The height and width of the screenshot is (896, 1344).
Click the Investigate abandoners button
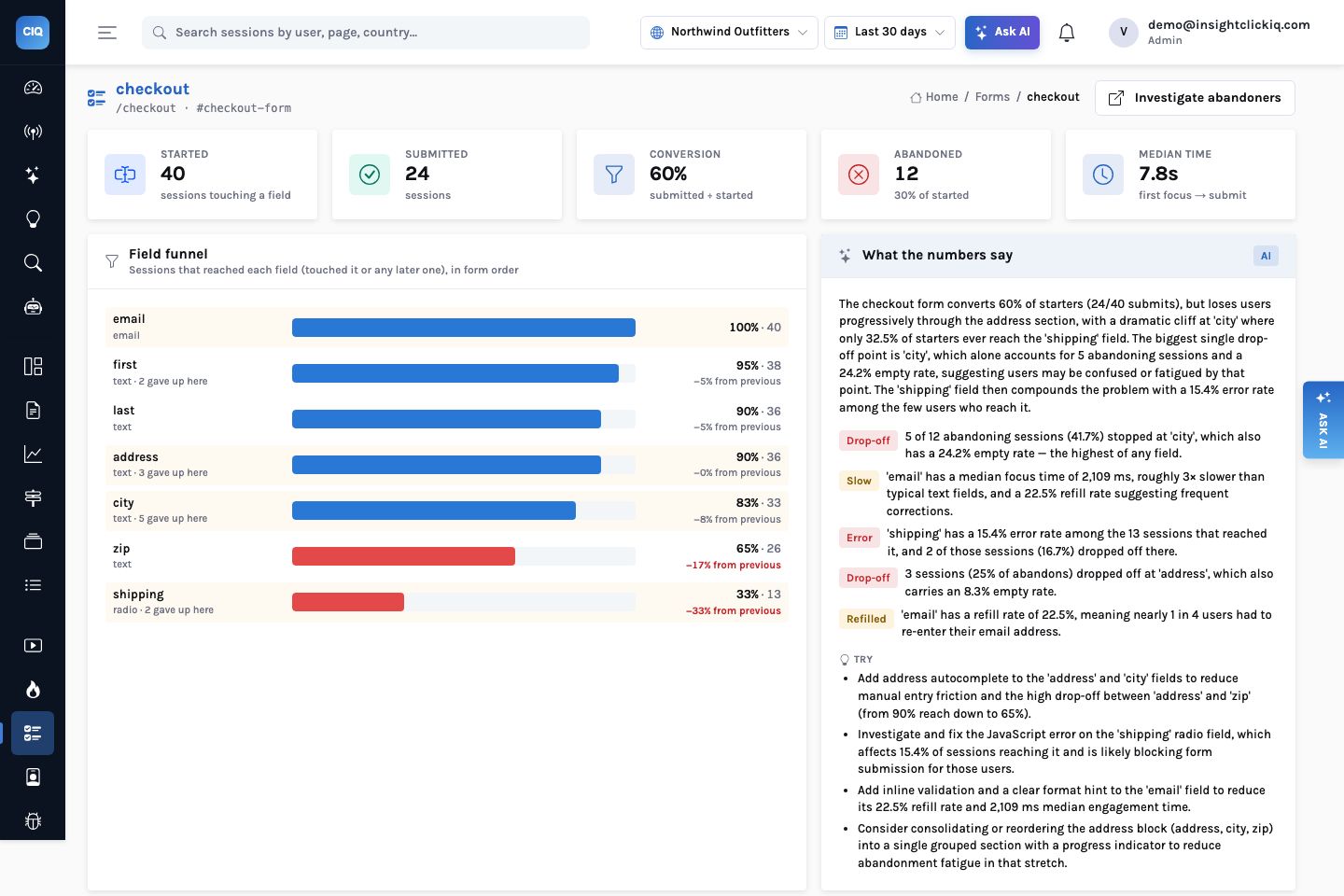pos(1195,98)
